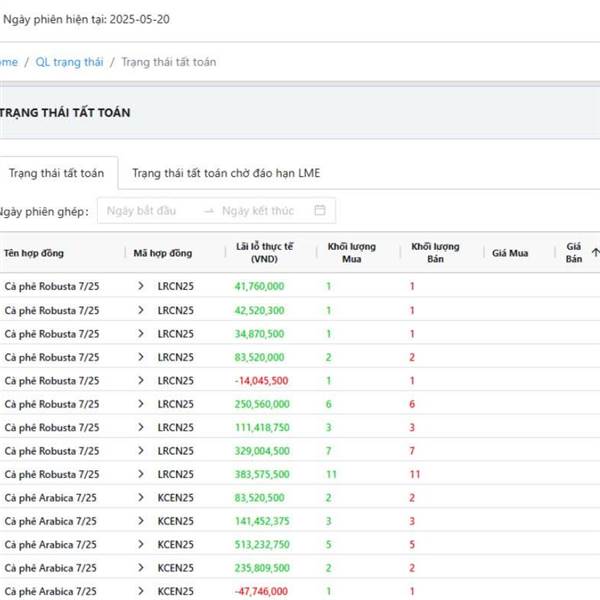Expand the Robusta row with profit 250,560,000

[141, 404]
